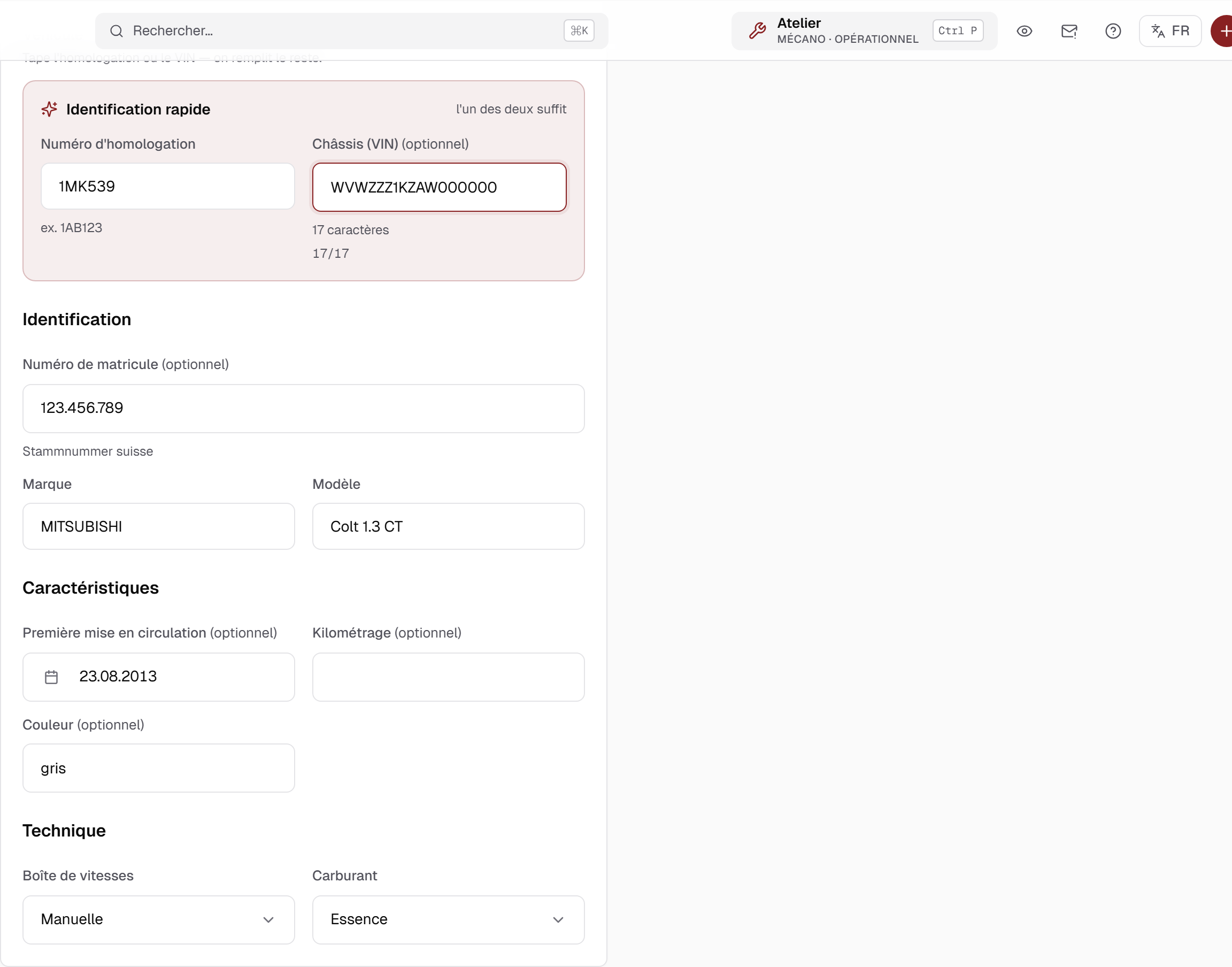
Task: Click the '17/17' character counter
Action: coord(330,254)
